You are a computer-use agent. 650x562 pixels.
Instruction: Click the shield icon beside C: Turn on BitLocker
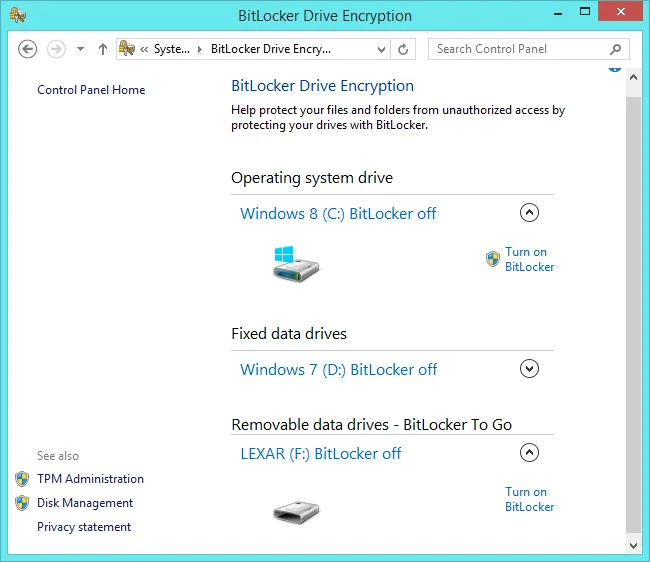point(493,259)
